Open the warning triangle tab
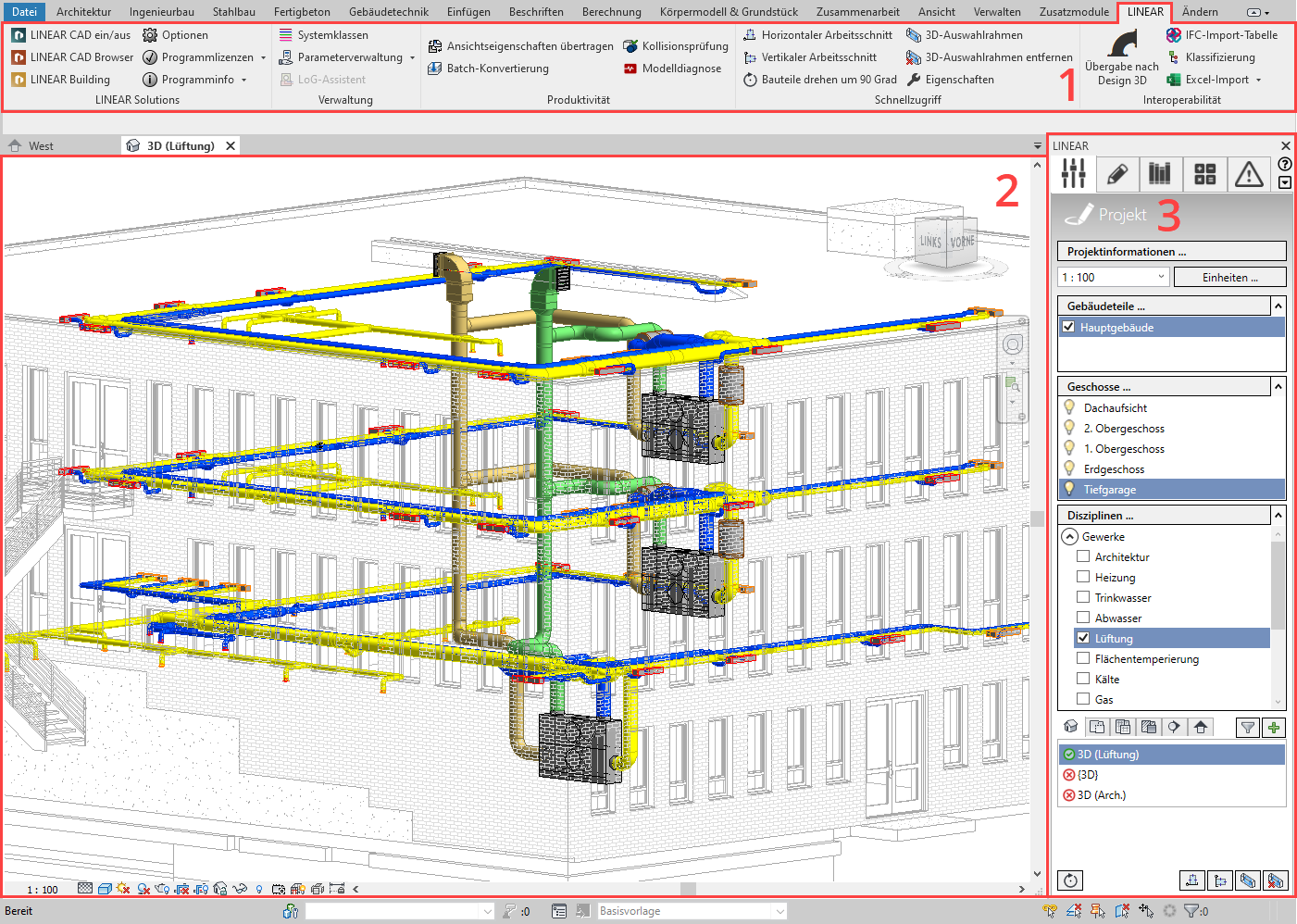Image resolution: width=1297 pixels, height=924 pixels. pos(1249,173)
